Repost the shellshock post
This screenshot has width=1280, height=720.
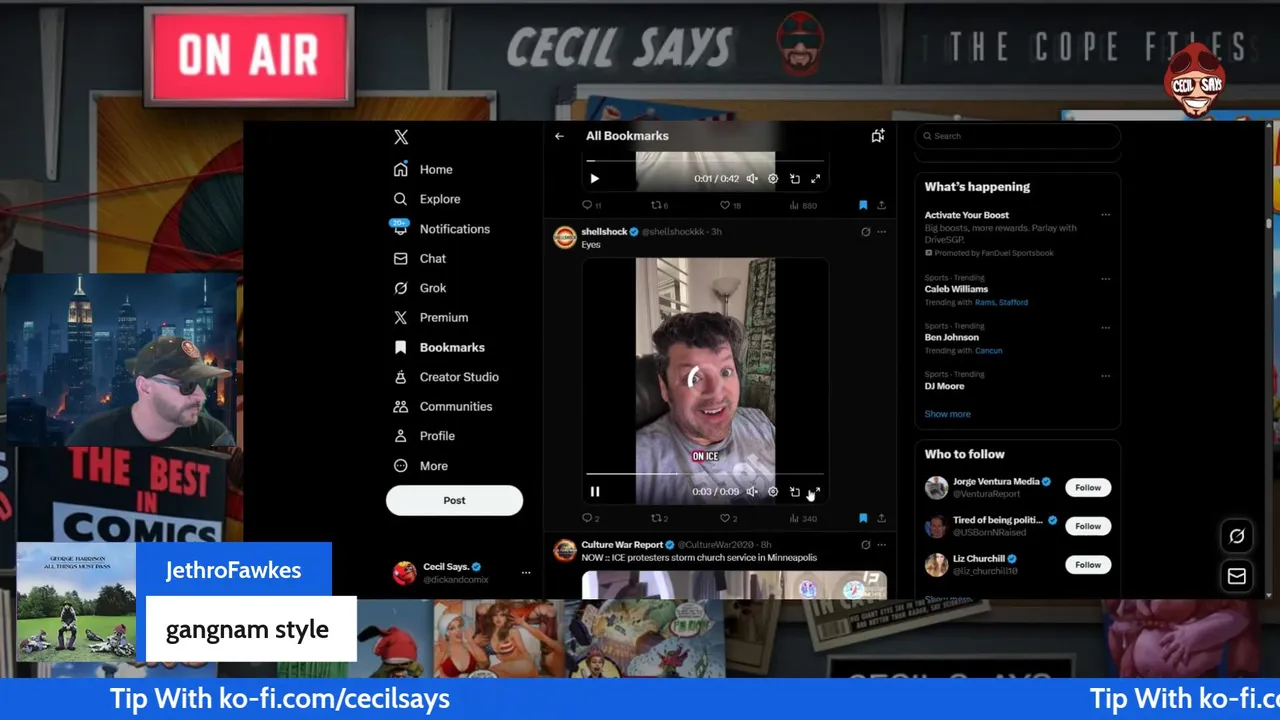(659, 518)
